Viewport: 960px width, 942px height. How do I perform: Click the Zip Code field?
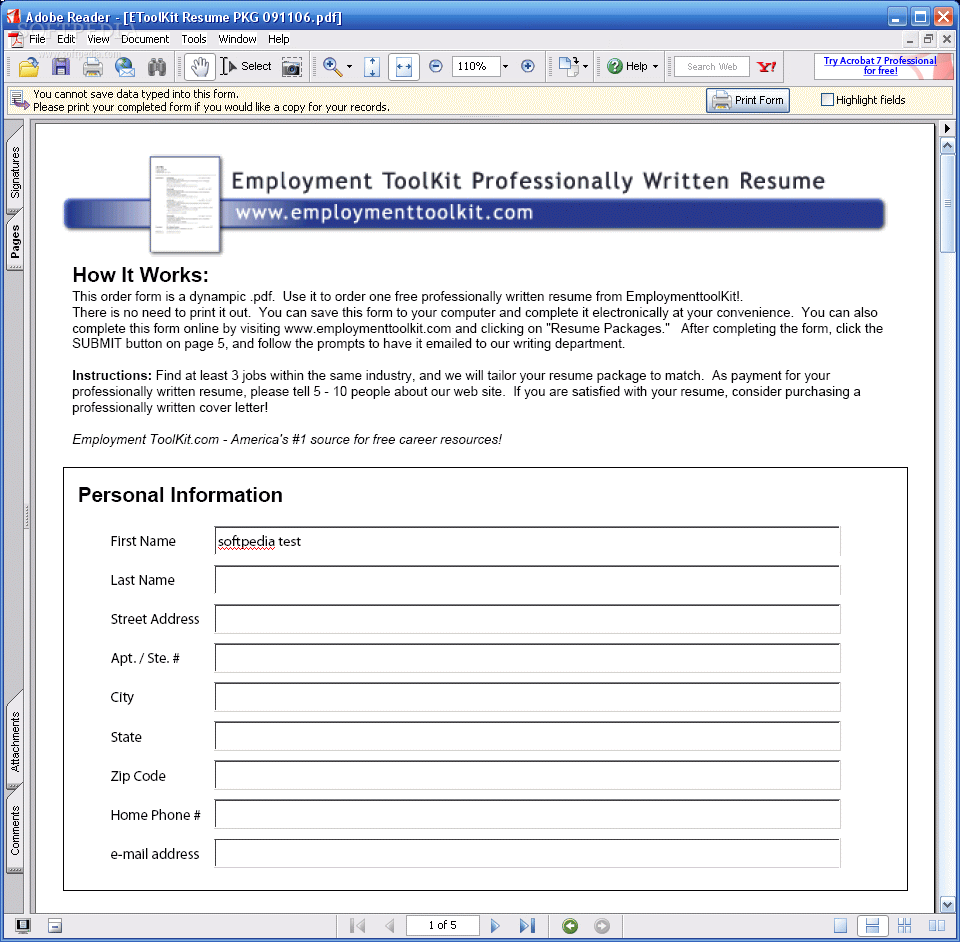point(527,776)
